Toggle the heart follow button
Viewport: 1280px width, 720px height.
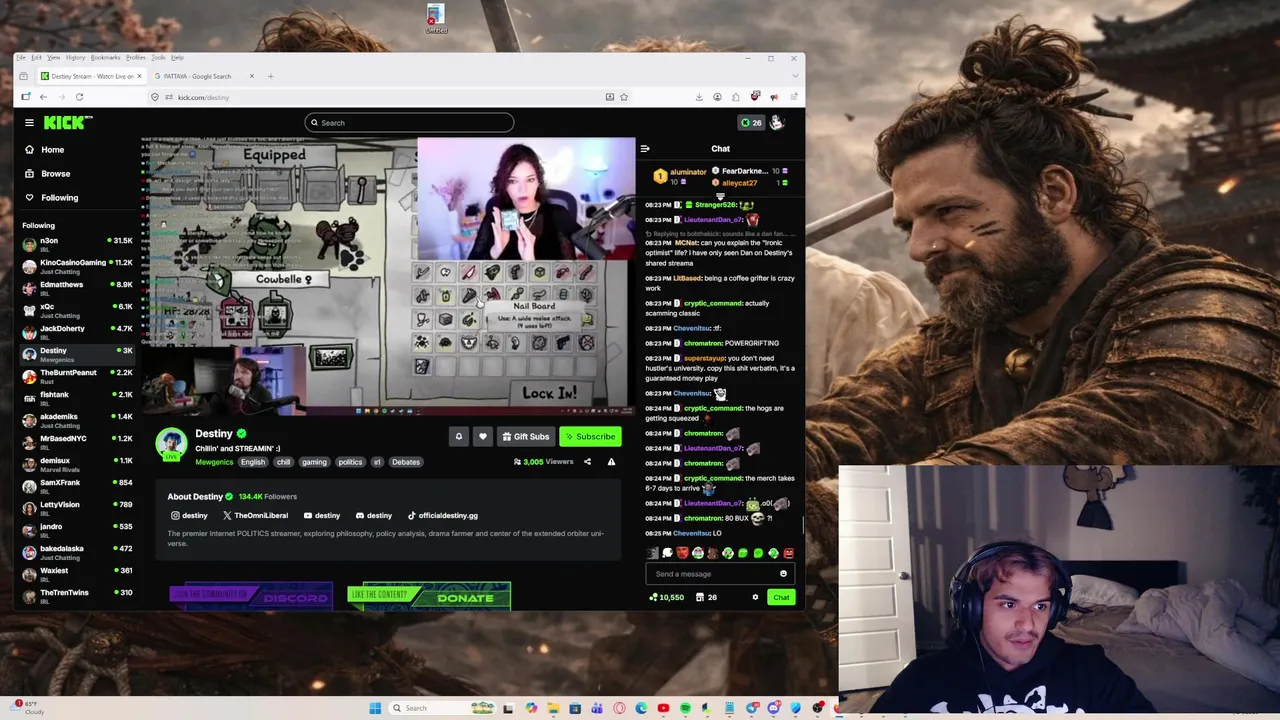pyautogui.click(x=483, y=436)
